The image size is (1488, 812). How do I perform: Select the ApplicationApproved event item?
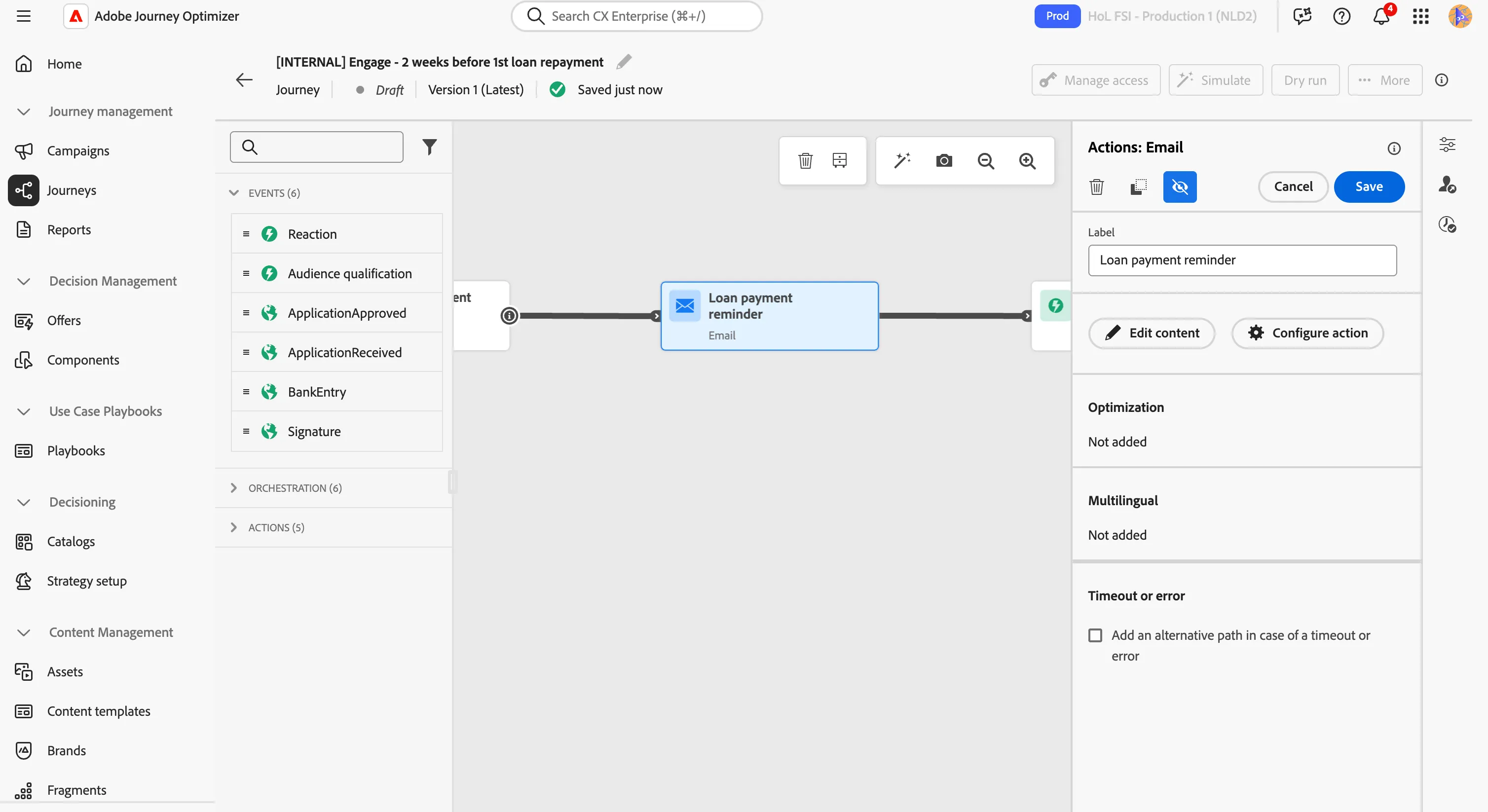click(x=337, y=313)
